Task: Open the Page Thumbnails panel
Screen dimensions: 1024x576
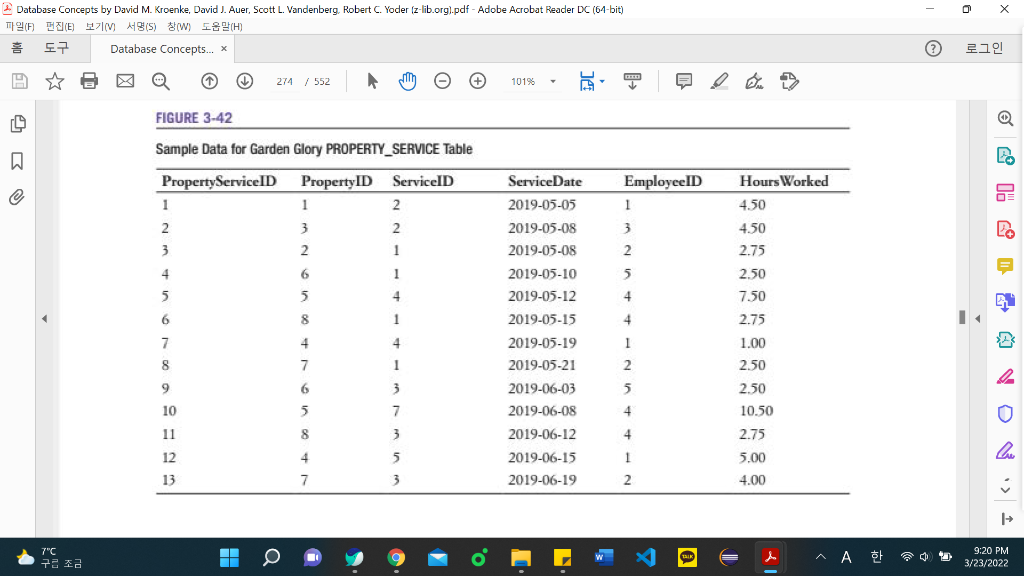Action: point(18,124)
